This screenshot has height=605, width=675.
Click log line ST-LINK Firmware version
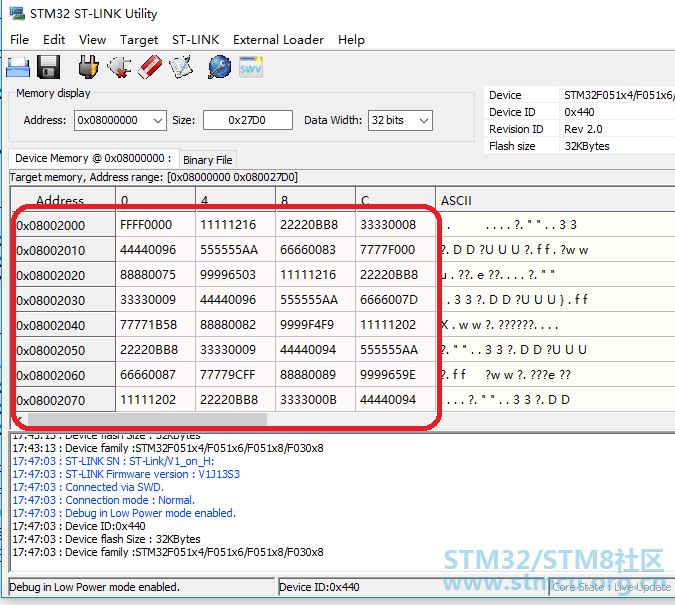click(x=126, y=474)
